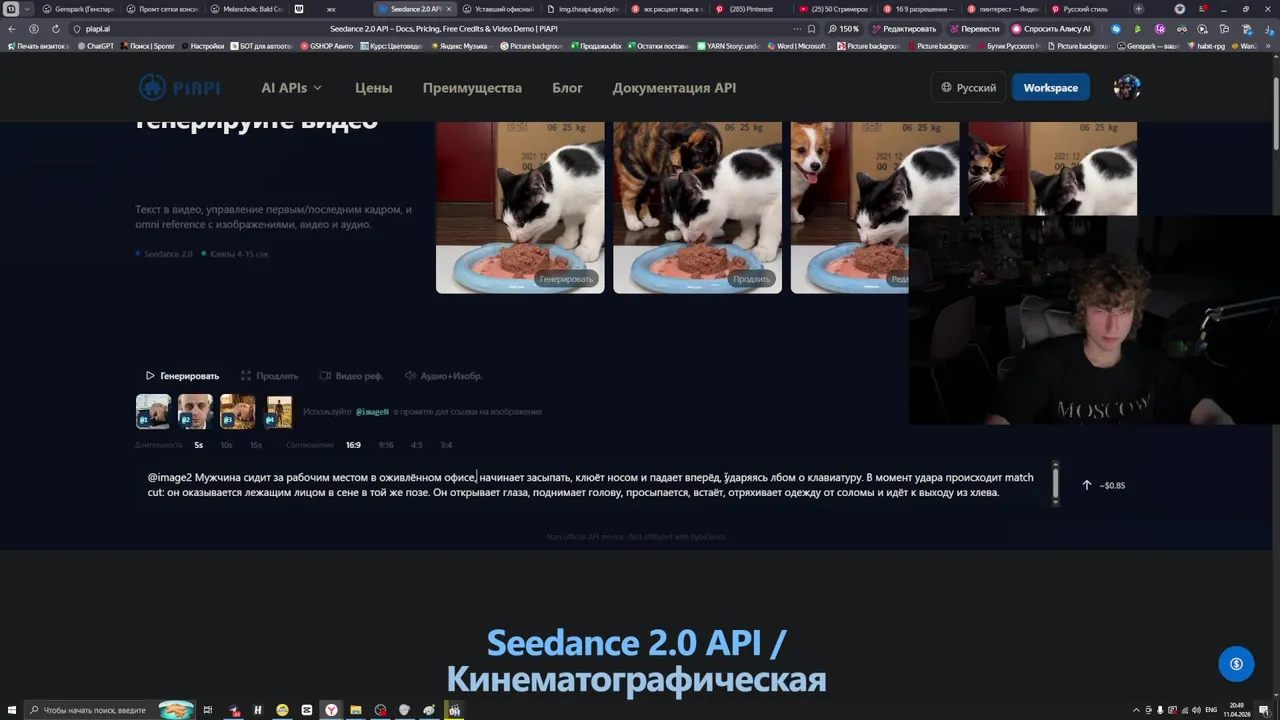Open the habit-rpg bookmark
1280x720 pixels.
click(1206, 46)
